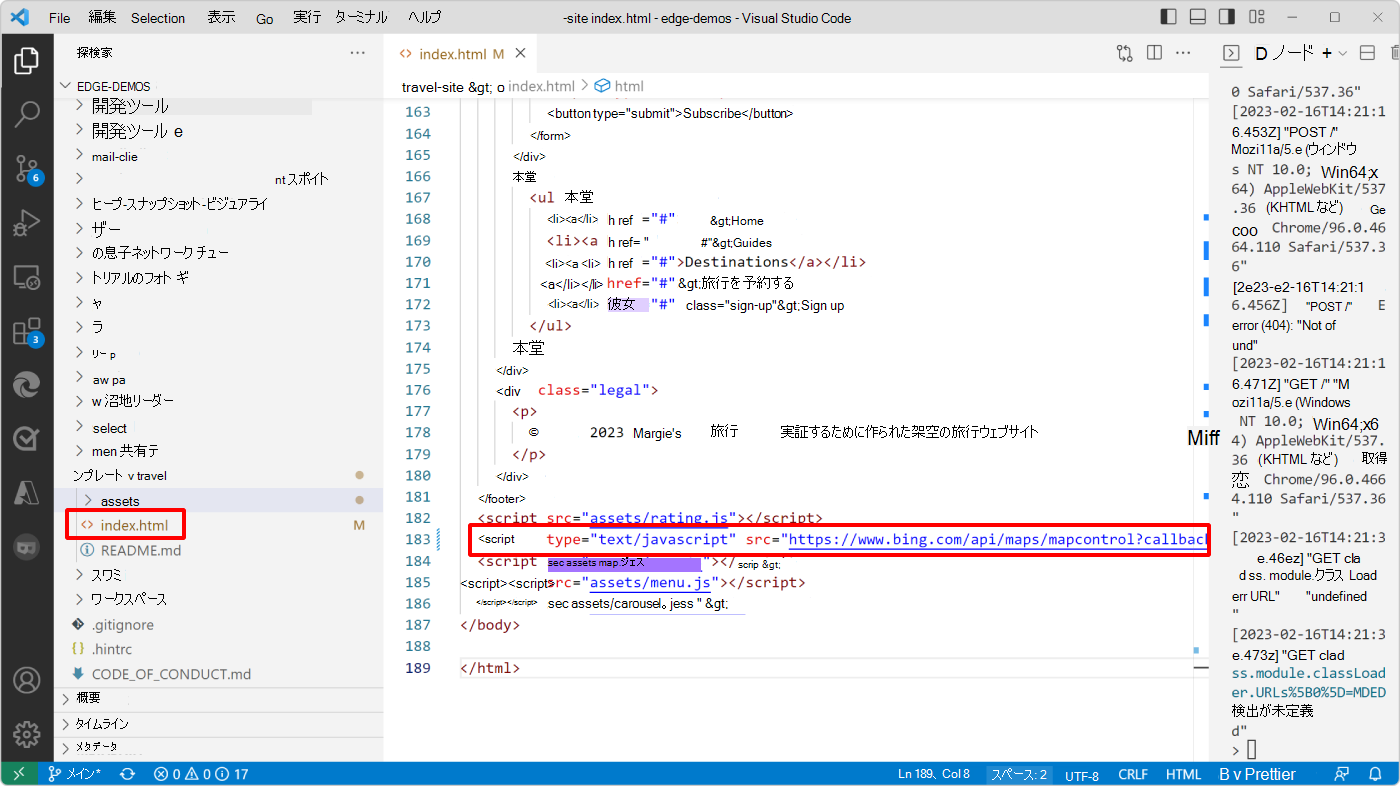Toggle the primary side bar visibility
The width and height of the screenshot is (1400, 786).
tap(1169, 16)
